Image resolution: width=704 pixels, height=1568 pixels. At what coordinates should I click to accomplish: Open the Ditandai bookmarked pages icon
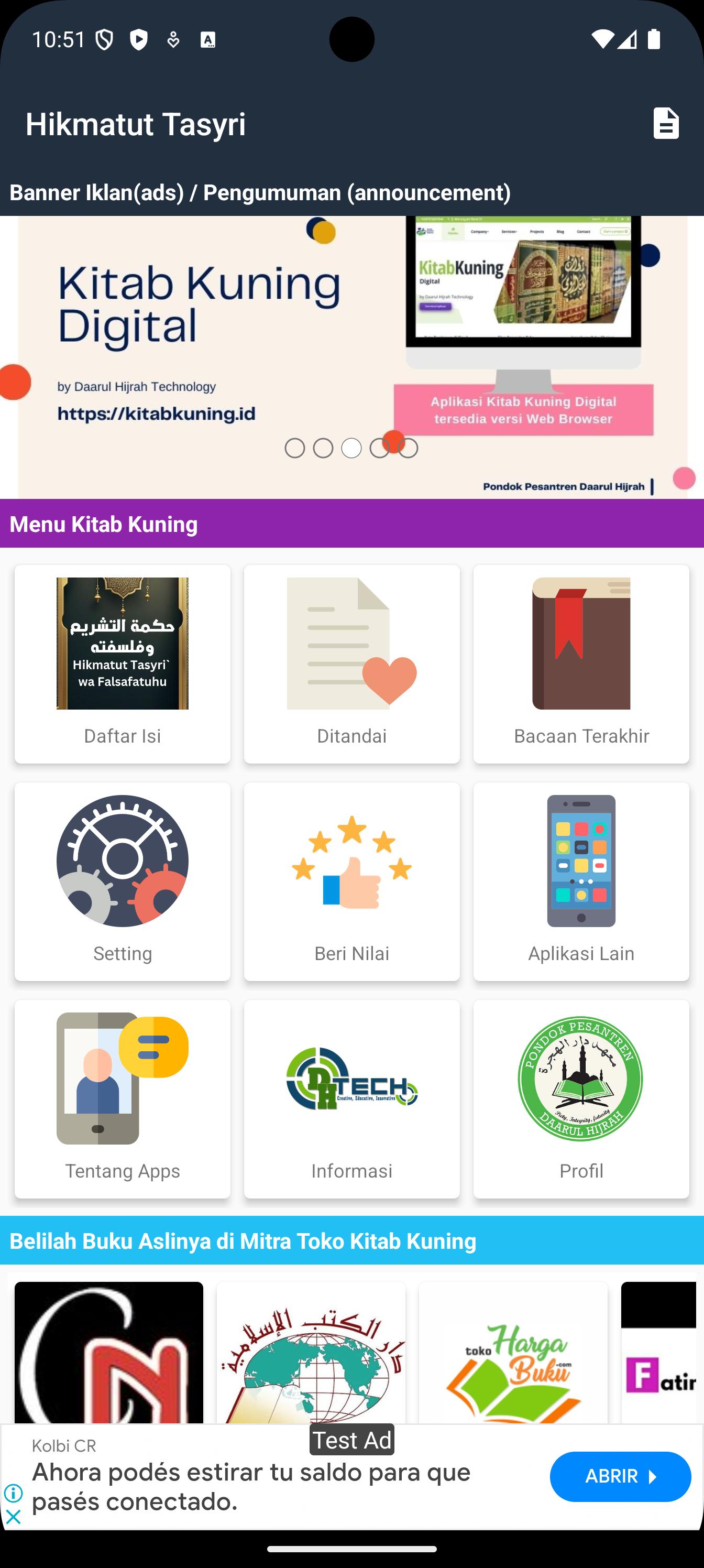351,644
